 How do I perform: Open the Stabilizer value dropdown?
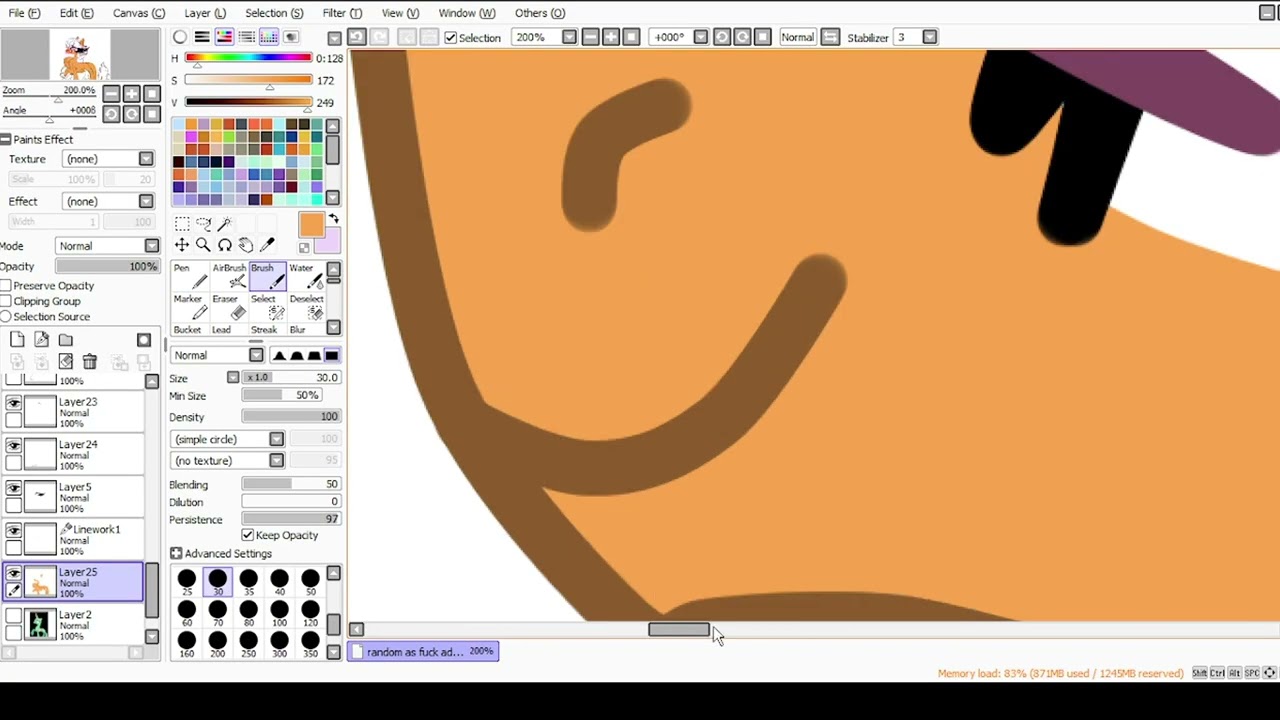(930, 37)
